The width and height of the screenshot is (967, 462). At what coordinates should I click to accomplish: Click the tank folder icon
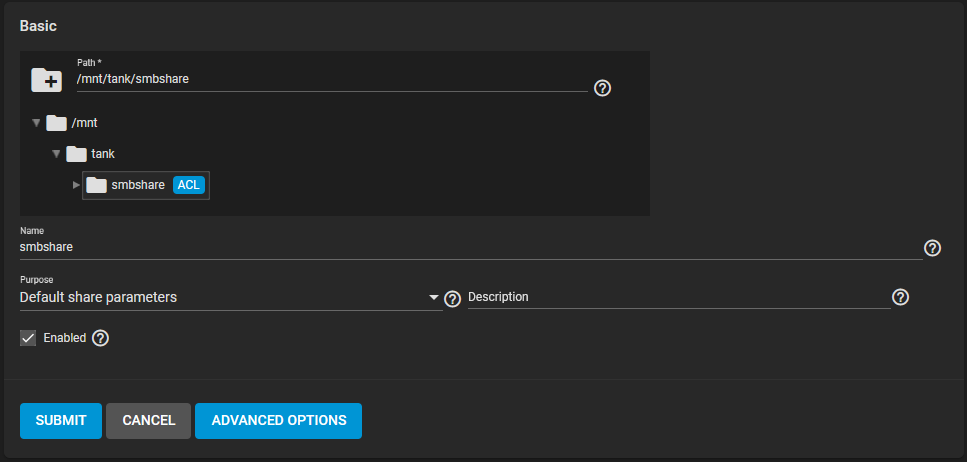(76, 154)
